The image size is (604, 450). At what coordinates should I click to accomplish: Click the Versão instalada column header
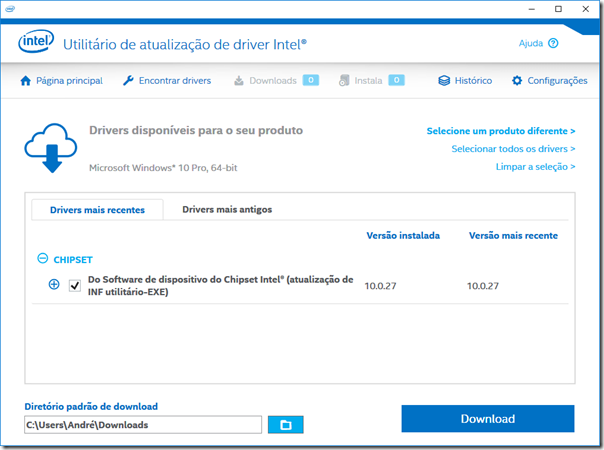click(403, 235)
